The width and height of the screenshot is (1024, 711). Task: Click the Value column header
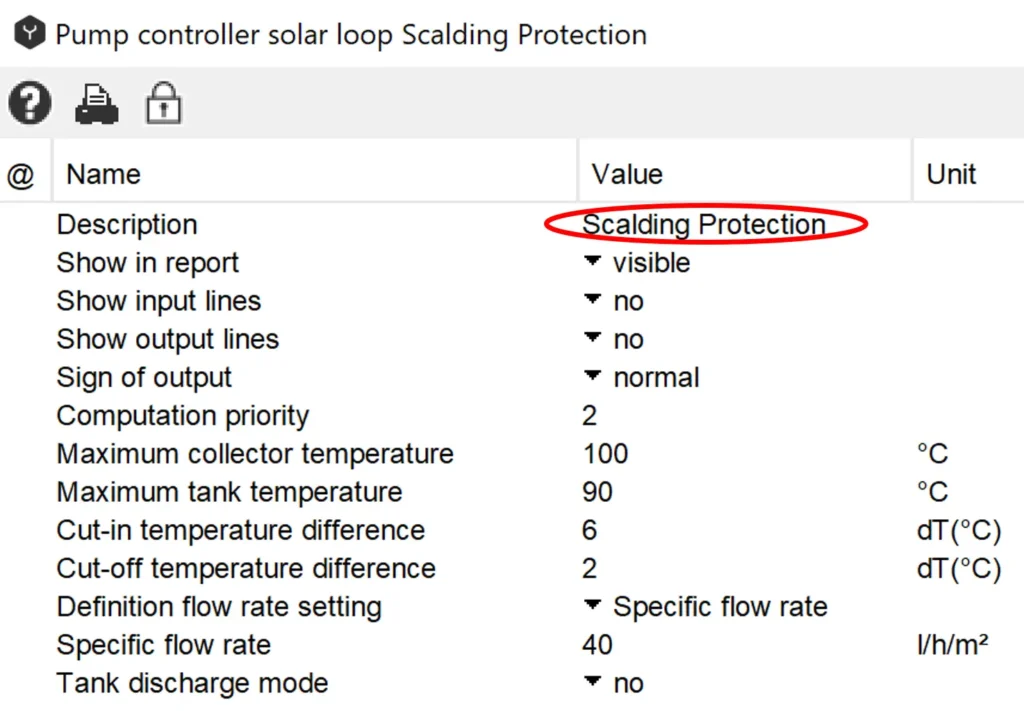point(627,174)
